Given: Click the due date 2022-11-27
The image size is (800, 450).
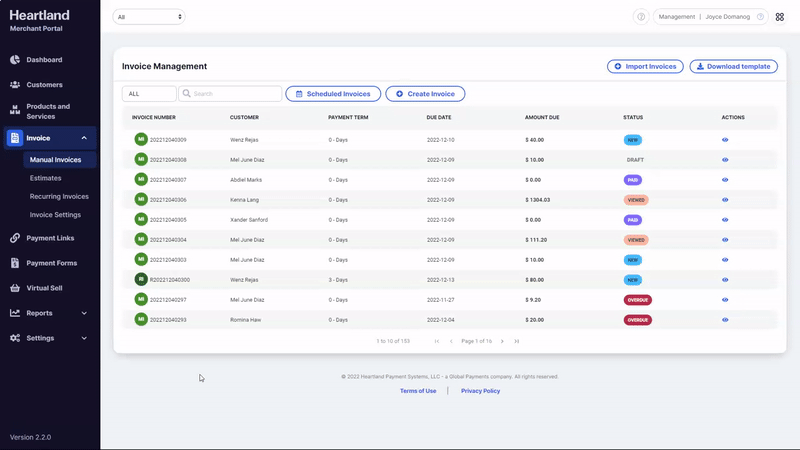Looking at the screenshot, I should (440, 300).
